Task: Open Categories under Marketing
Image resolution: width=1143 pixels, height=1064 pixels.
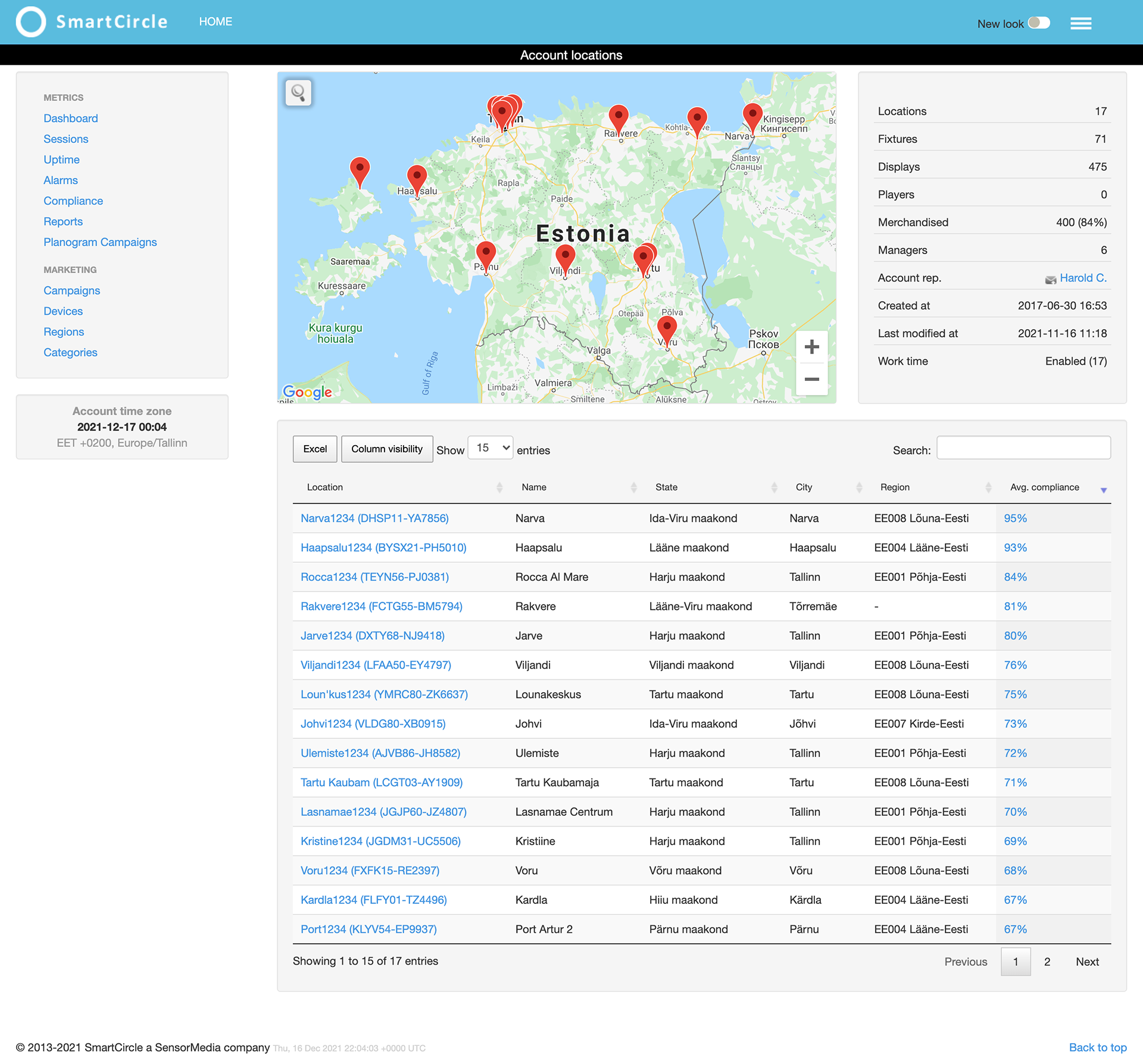Action: click(70, 353)
